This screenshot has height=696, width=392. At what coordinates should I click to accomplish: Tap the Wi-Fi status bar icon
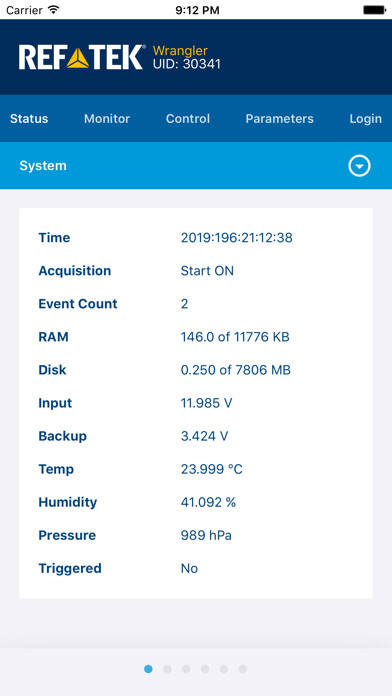(x=54, y=9)
